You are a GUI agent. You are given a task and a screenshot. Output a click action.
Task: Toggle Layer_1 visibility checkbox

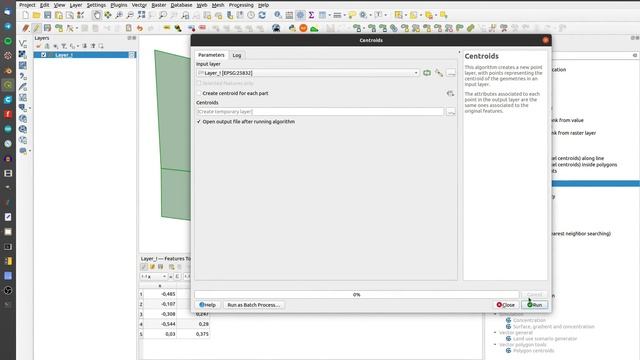click(44, 55)
